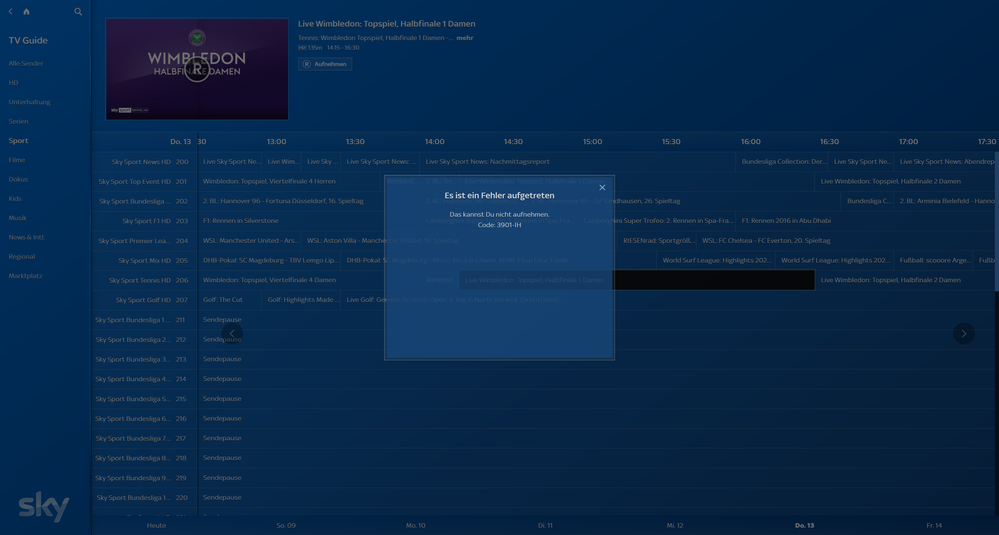Select channel Sky Sport Bundesliga 1 211
Viewport: 999px width, 535px height.
(145, 320)
